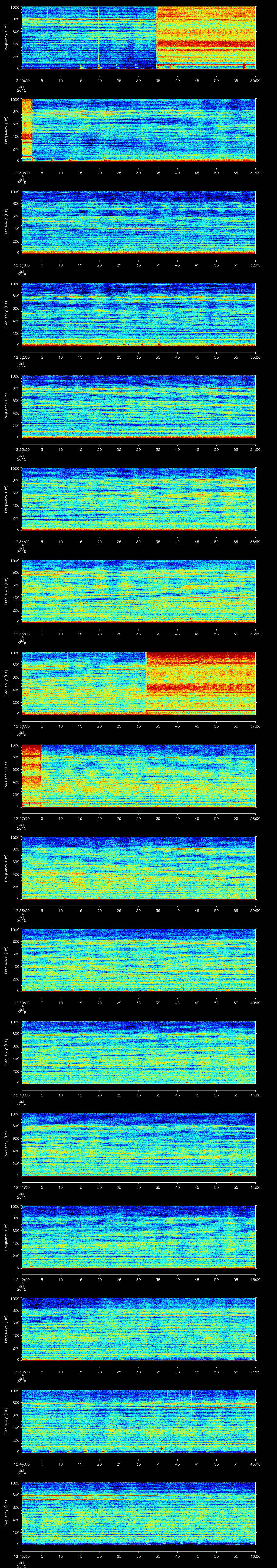Screen dimensions: 277x1568
Task: Select the spectrogram panel starting at 12:31:00
Action: (139, 223)
